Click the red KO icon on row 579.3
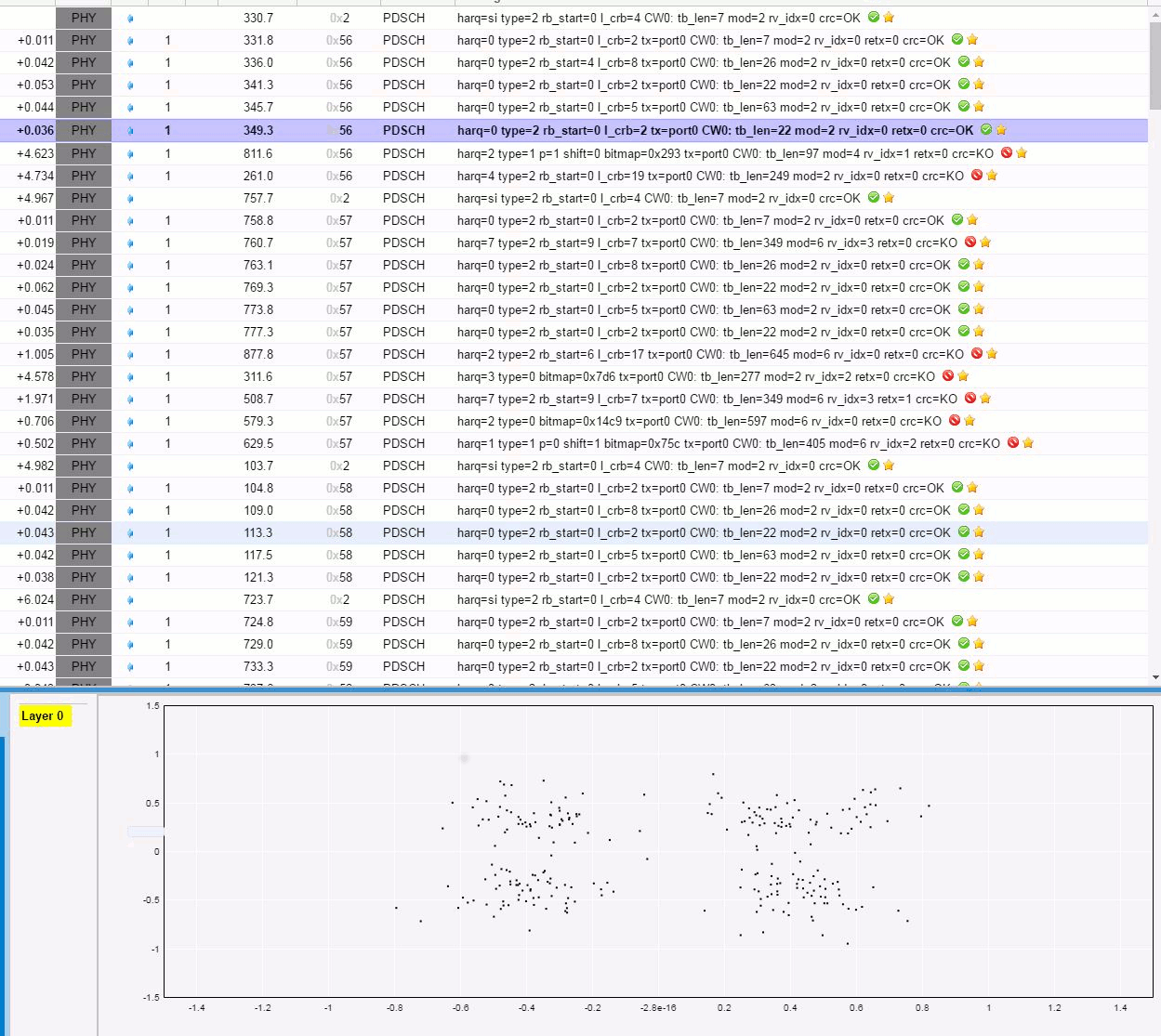Viewport: 1161px width, 1036px height. [955, 421]
